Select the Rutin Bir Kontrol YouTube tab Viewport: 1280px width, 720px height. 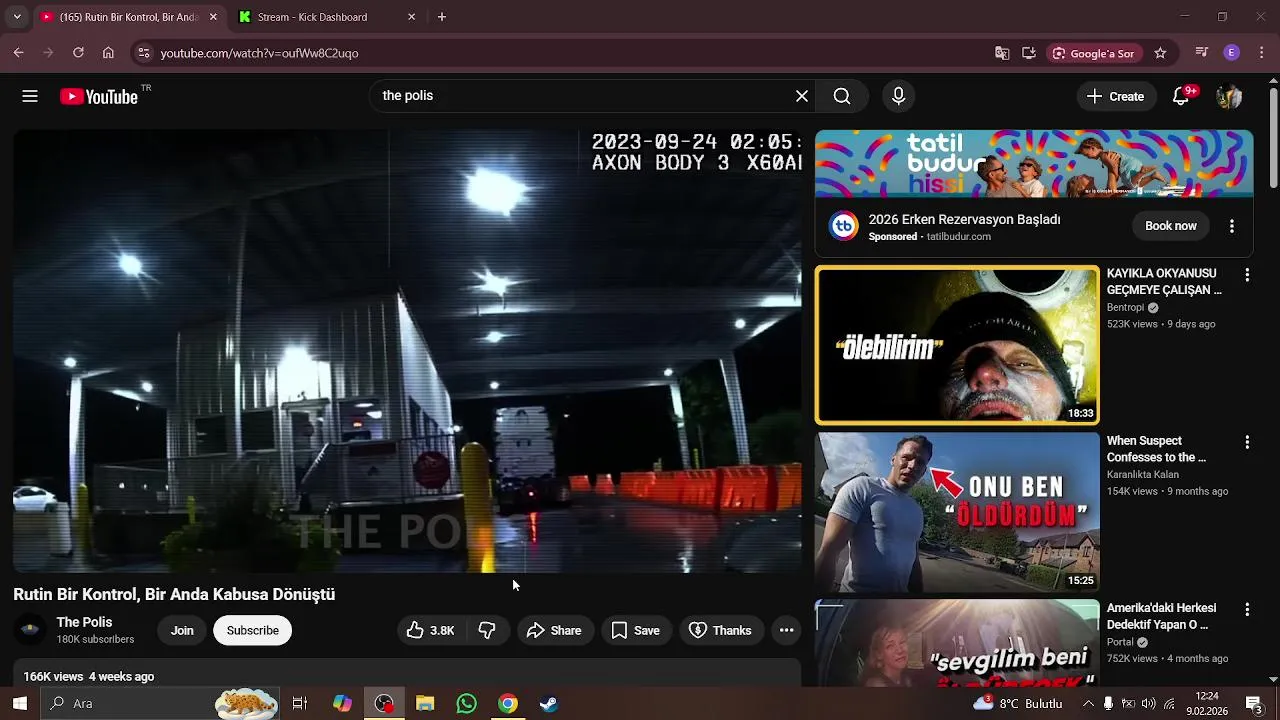(128, 17)
